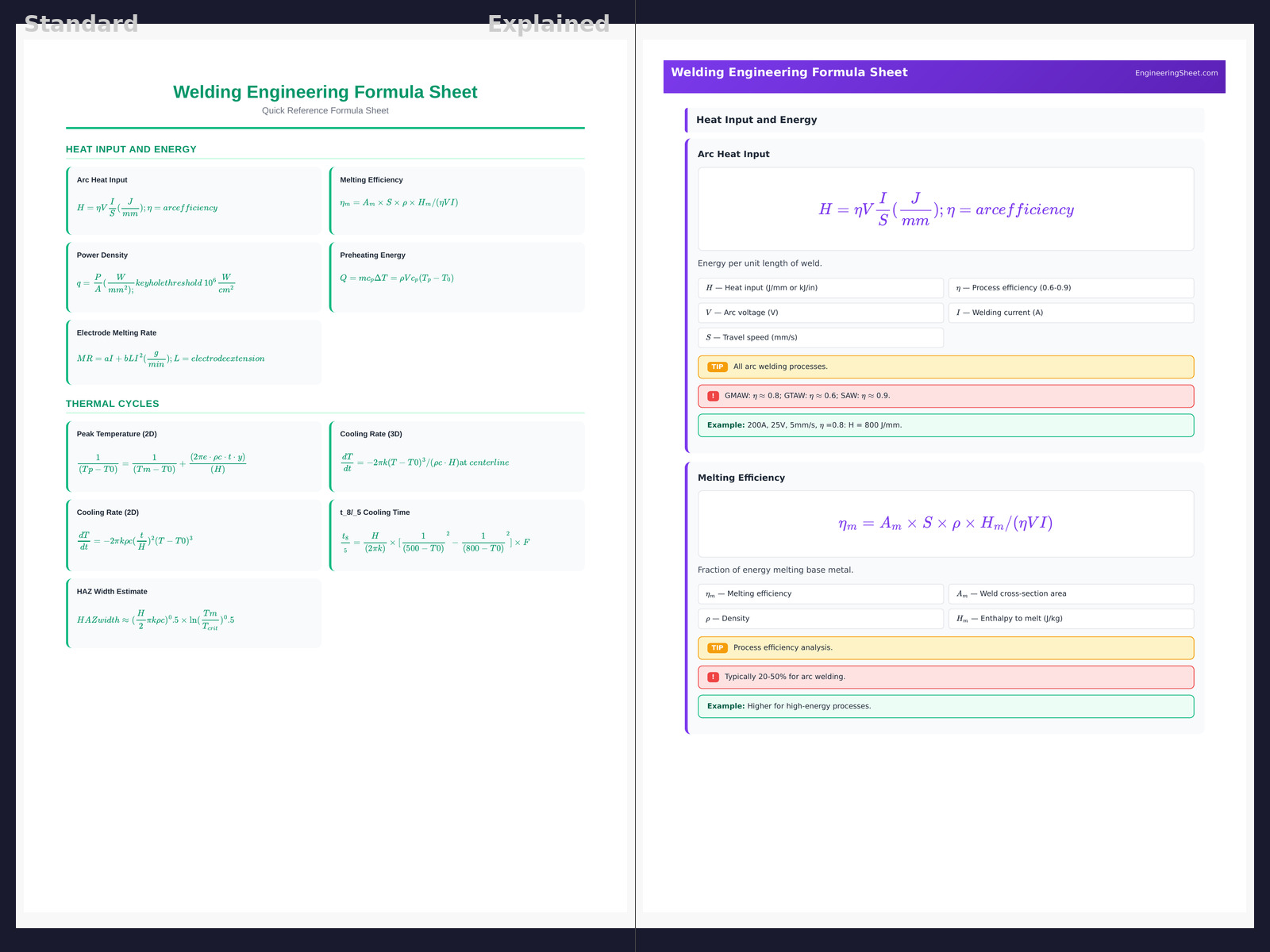Select the Power Density formula card
The height and width of the screenshot is (952, 1270).
click(194, 277)
